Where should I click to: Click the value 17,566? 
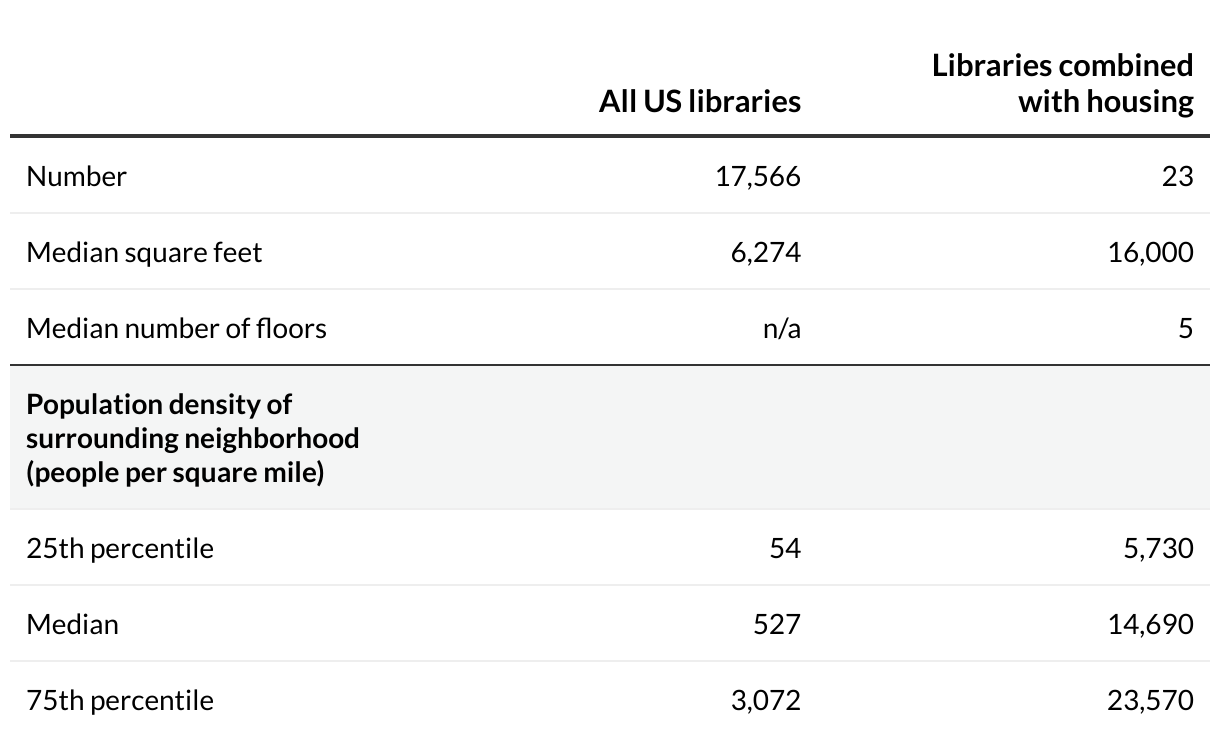758,176
